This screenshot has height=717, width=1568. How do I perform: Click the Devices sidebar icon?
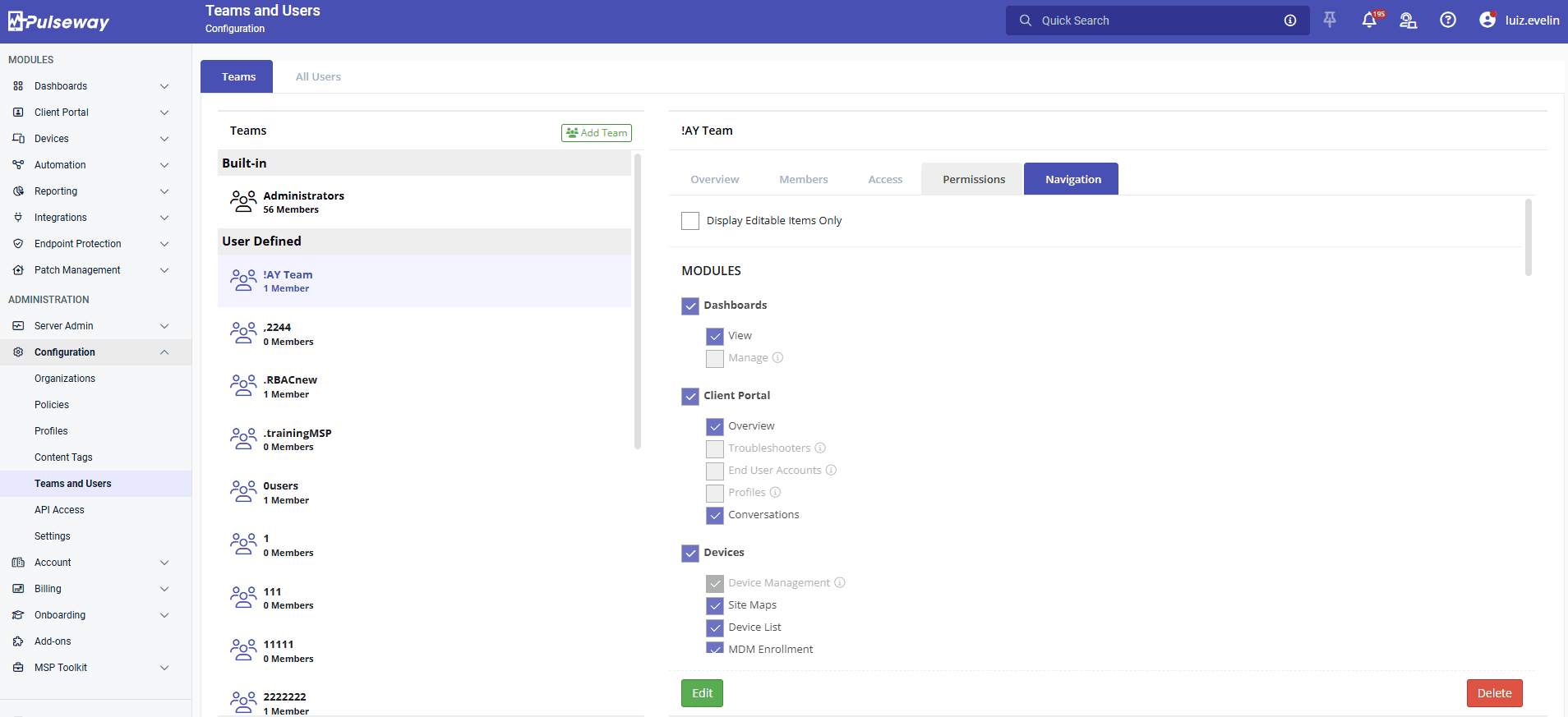[x=18, y=139]
